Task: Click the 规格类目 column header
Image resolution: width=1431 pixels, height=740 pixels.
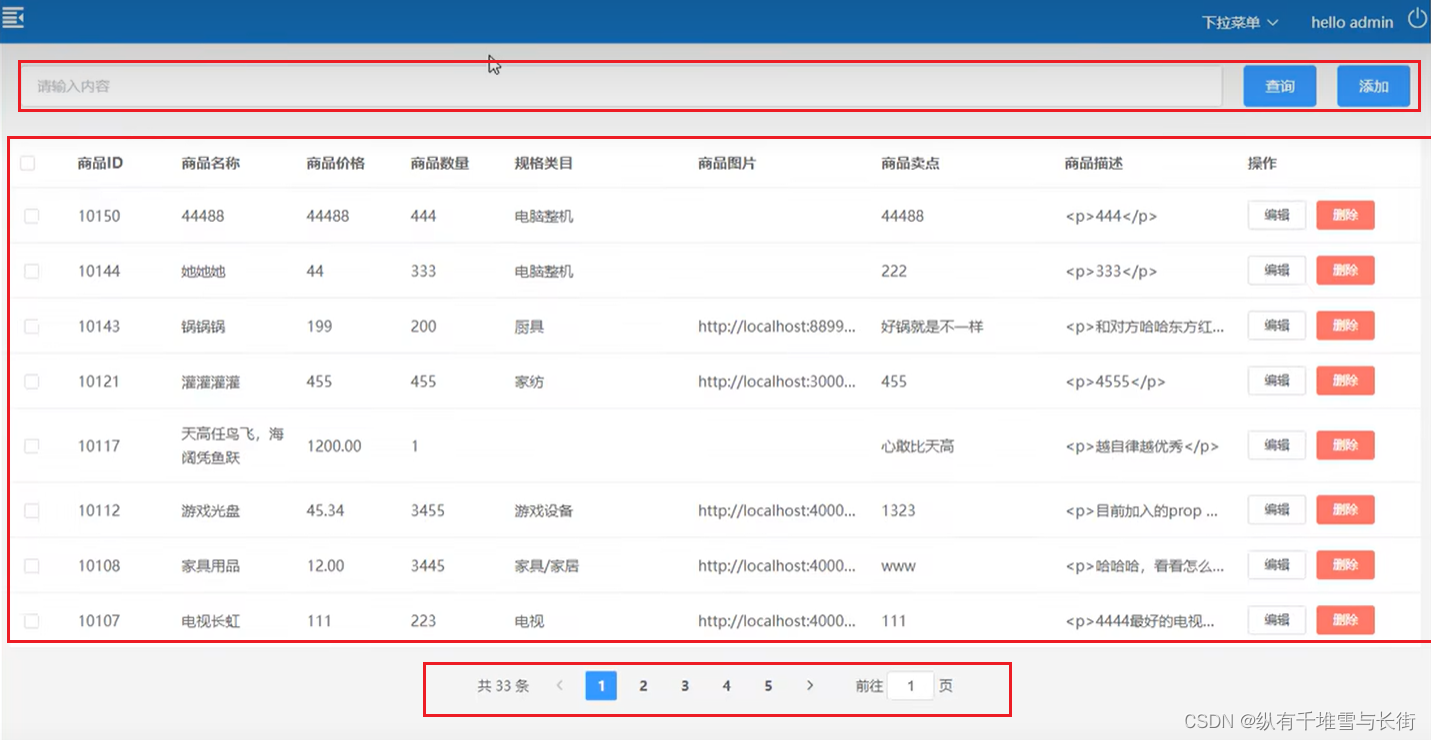Action: (544, 163)
